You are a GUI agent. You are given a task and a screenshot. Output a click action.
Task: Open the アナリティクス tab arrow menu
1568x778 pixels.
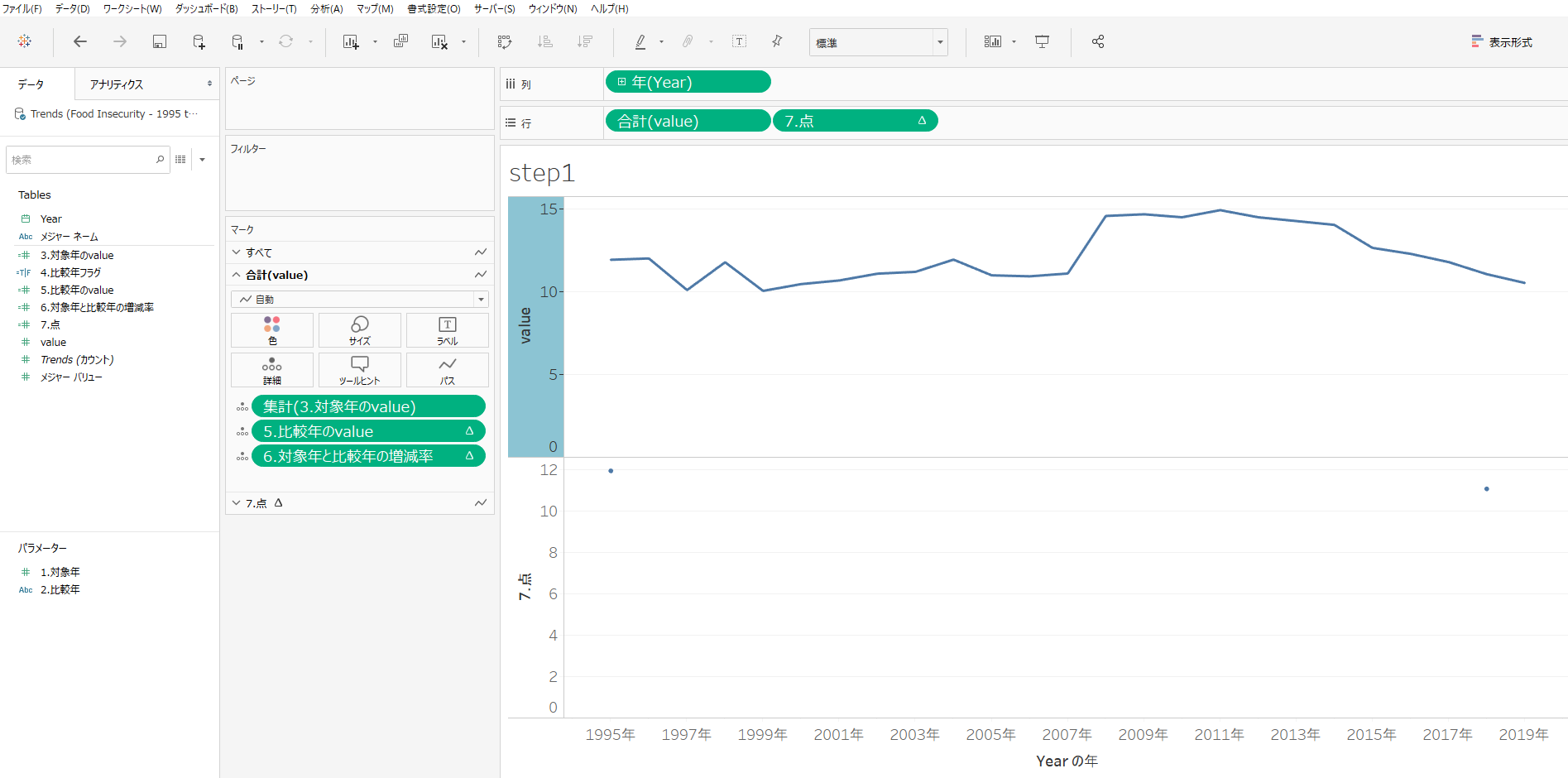click(209, 84)
